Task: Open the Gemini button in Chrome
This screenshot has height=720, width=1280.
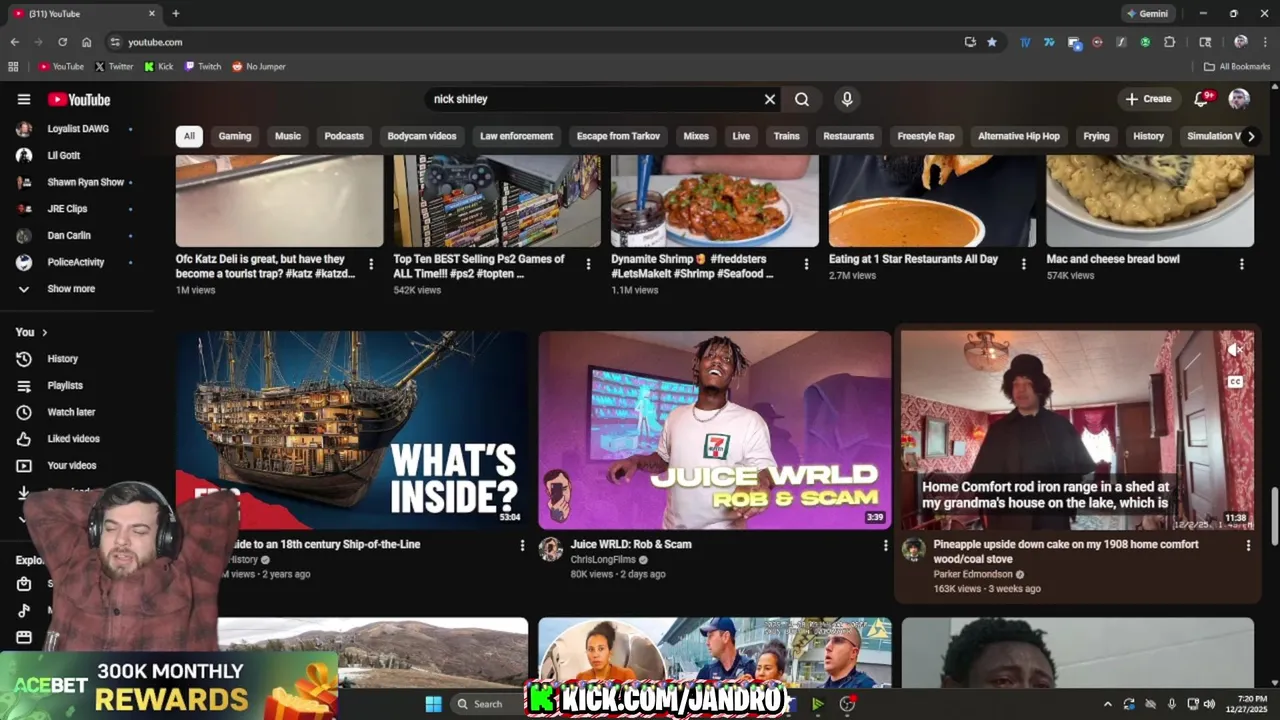Action: coord(1147,14)
